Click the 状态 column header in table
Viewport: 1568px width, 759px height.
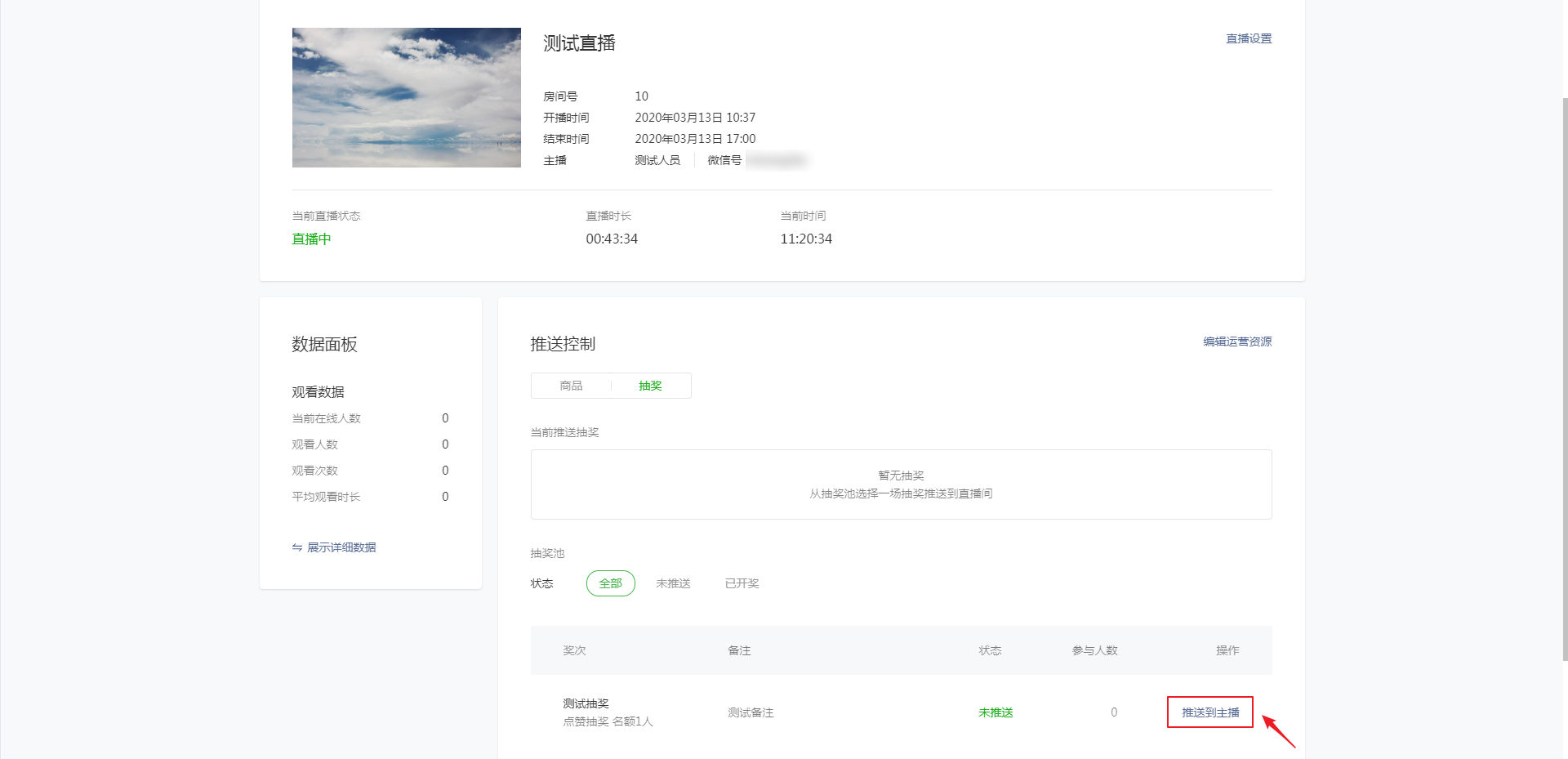tap(990, 650)
